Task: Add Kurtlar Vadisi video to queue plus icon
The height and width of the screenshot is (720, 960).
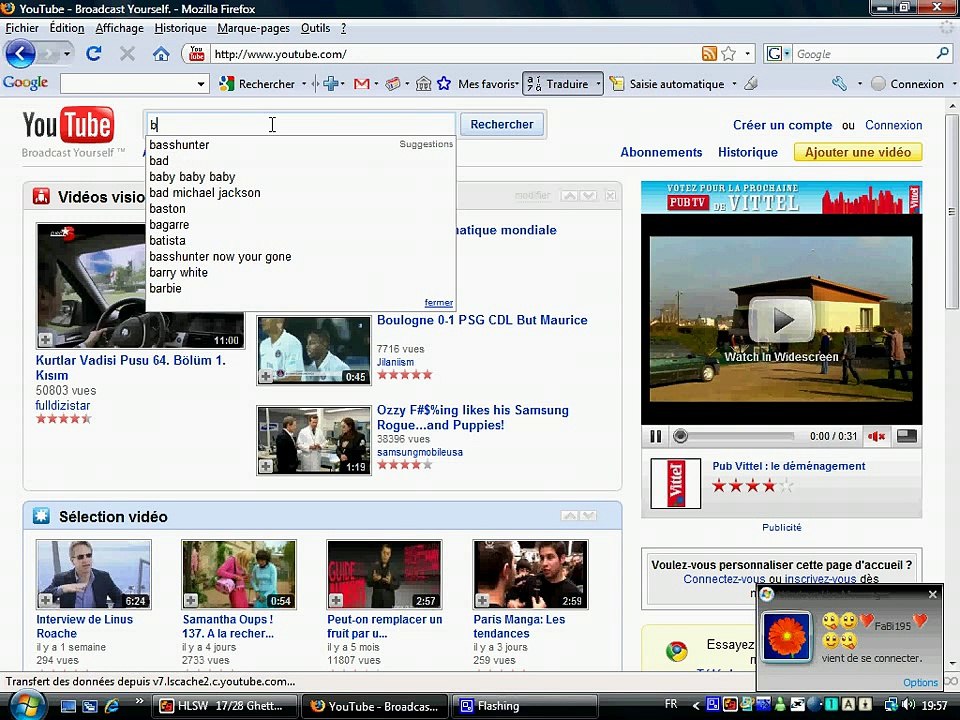Action: click(x=45, y=339)
